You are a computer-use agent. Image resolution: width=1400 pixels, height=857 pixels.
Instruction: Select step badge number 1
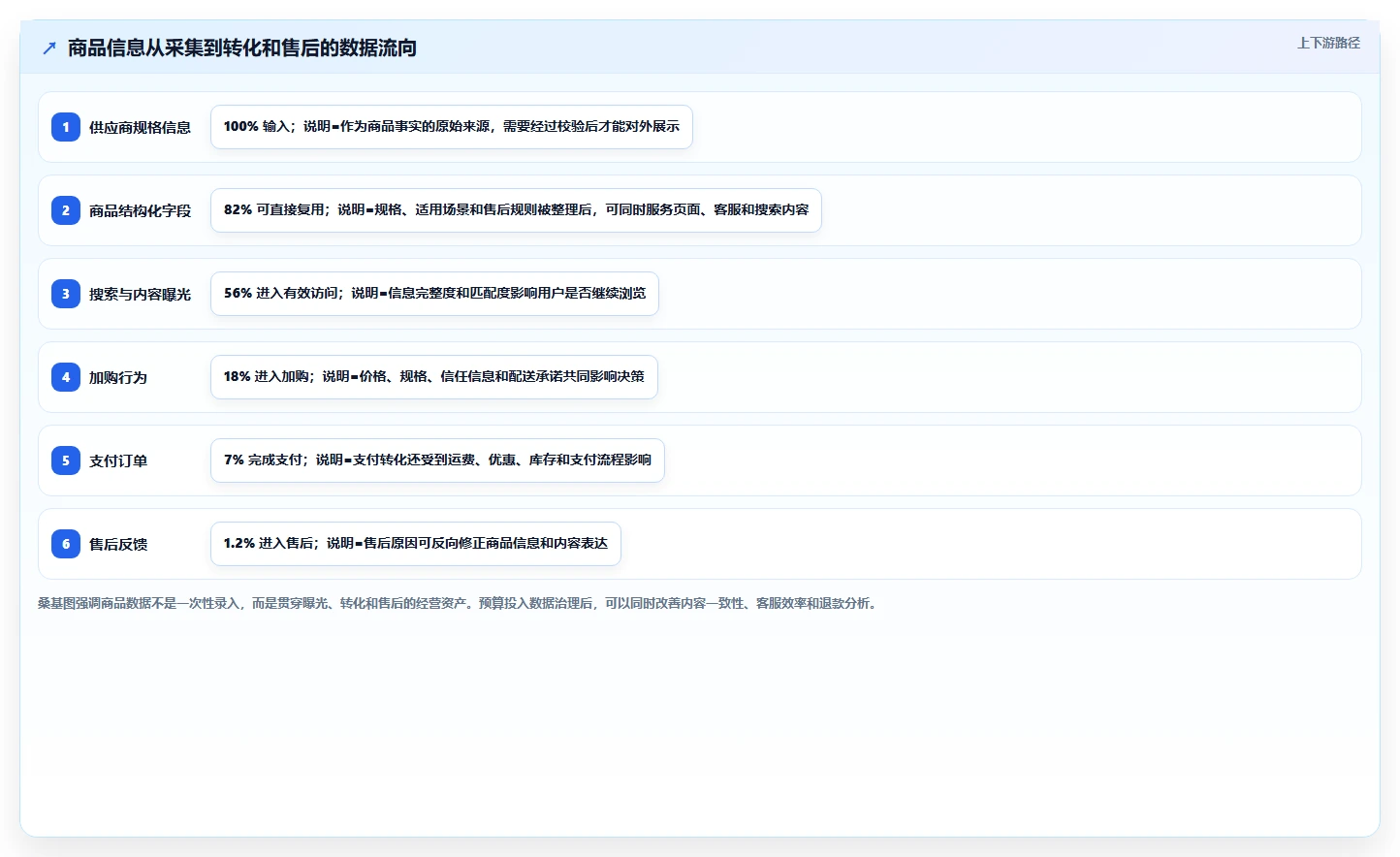coord(66,127)
